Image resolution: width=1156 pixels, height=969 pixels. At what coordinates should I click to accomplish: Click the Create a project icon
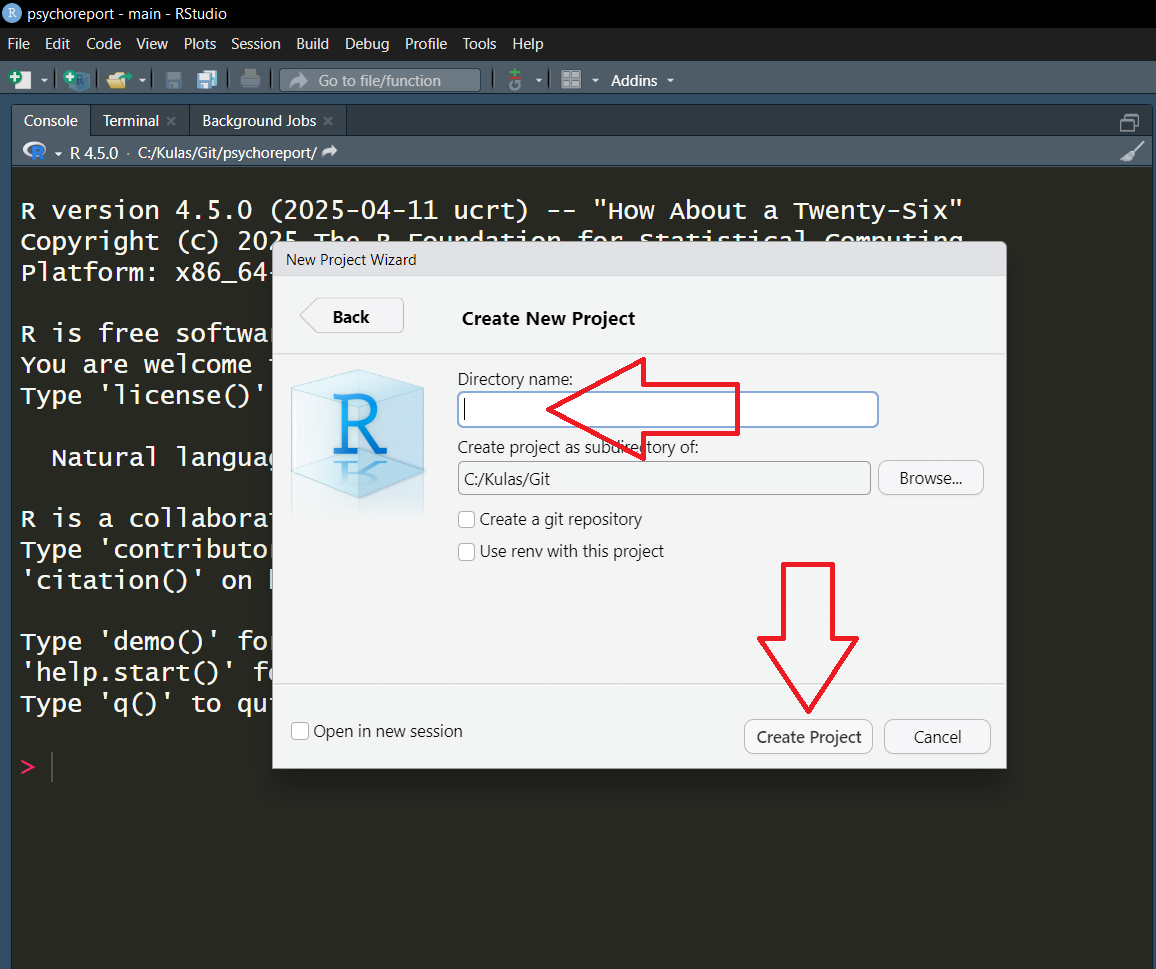coord(76,80)
